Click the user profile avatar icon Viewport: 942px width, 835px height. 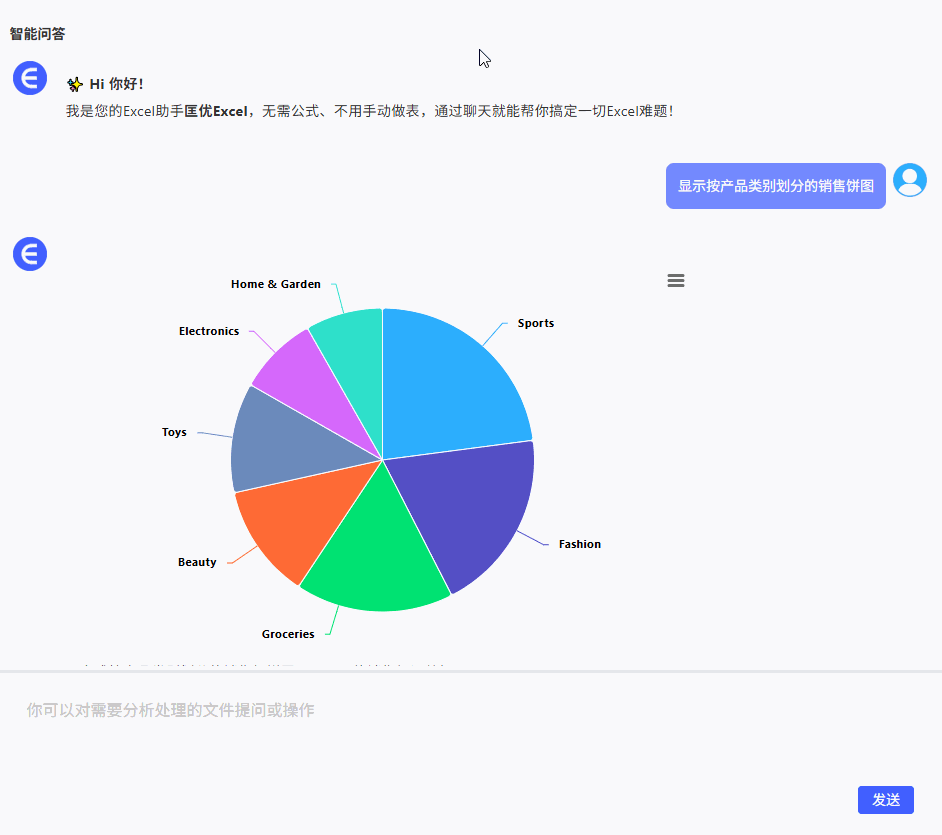tap(910, 180)
